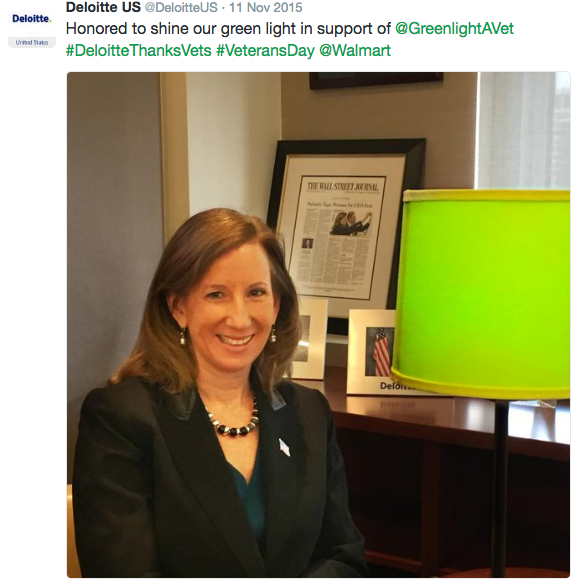Open the #DeloitteThanksVets hashtag
Image resolution: width=579 pixels, height=588 pixels.
pyautogui.click(x=139, y=51)
